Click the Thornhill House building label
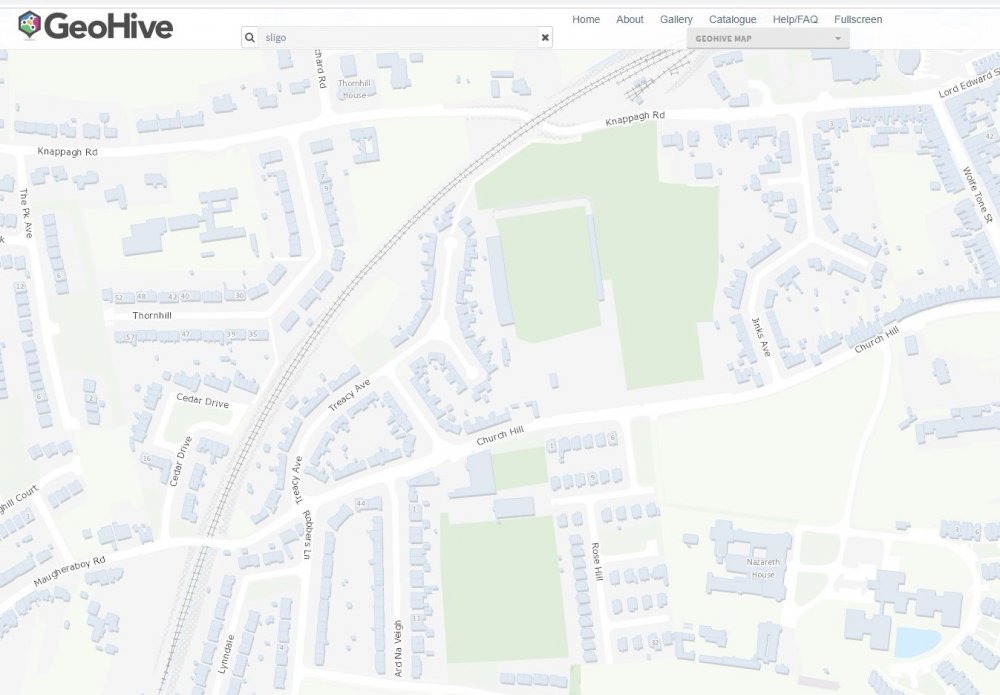Viewport: 1000px width, 695px height. click(x=355, y=90)
